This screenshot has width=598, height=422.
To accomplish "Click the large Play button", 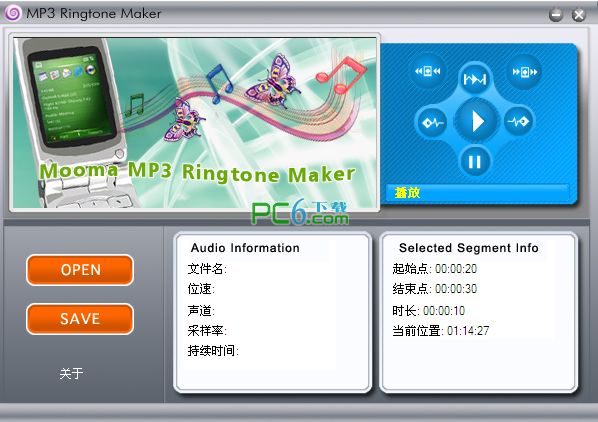I will click(476, 121).
